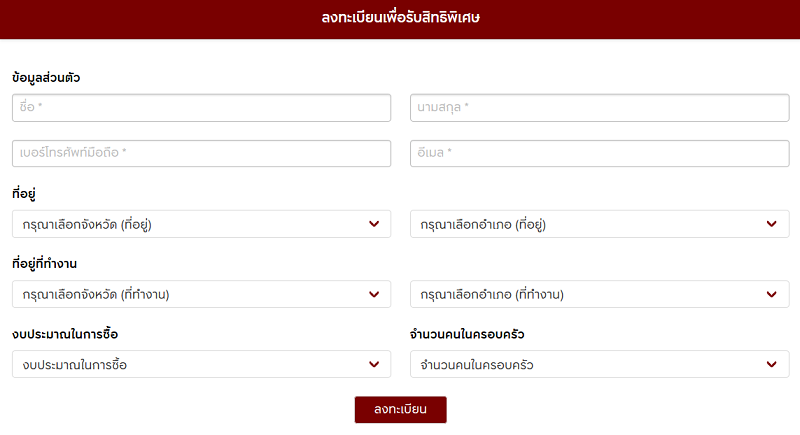Submit form with the ลงทะเบียน button

[401, 410]
